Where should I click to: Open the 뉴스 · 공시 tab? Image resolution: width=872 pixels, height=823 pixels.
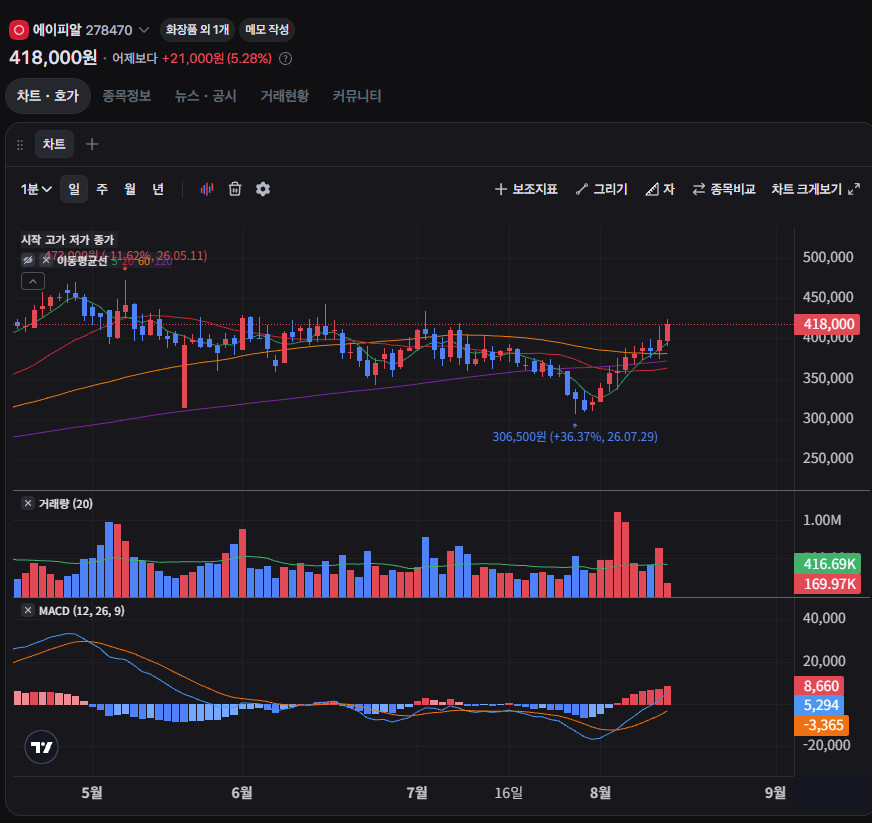[205, 96]
